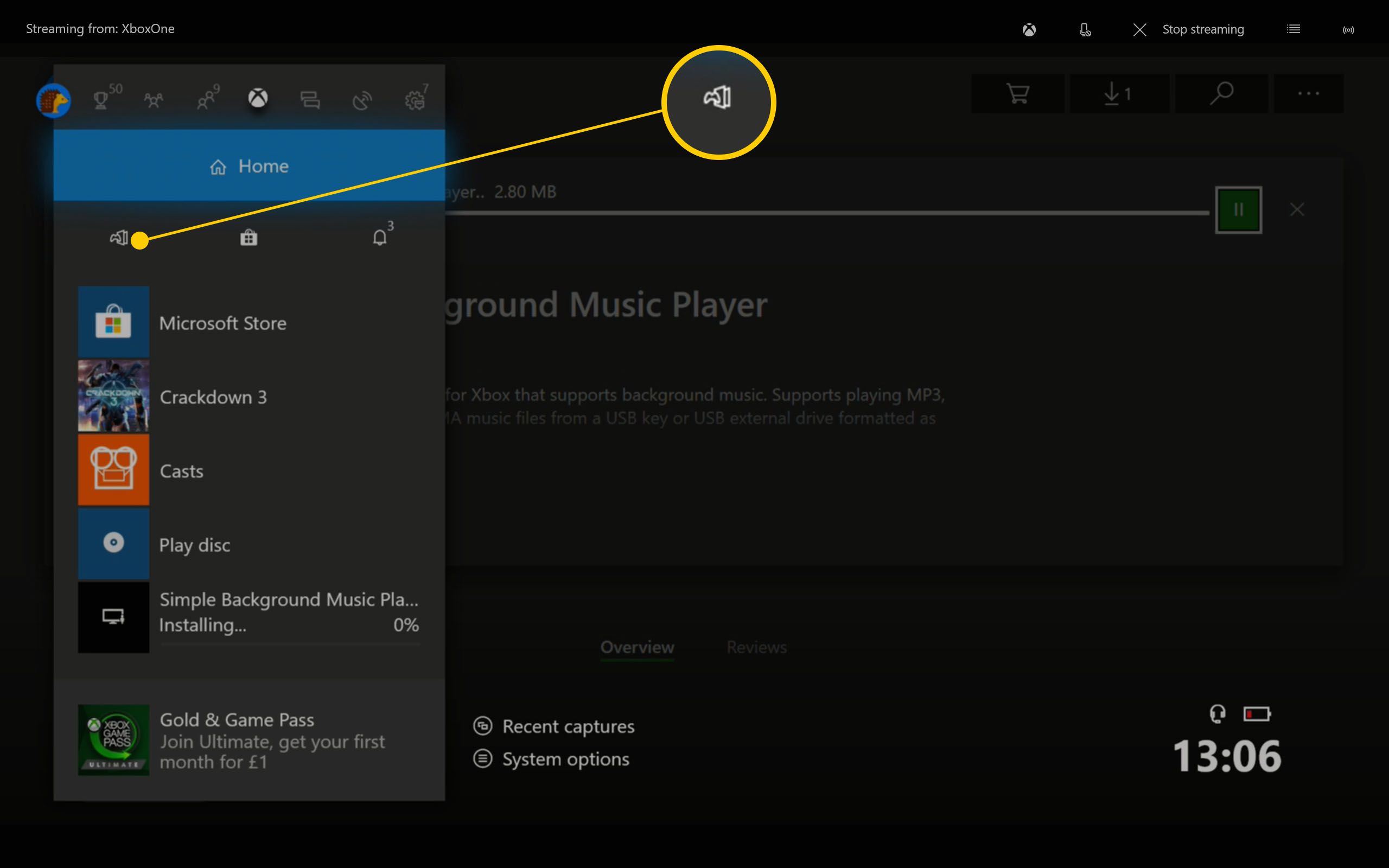Open the People and friends icon
The width and height of the screenshot is (1389, 868).
pyautogui.click(x=206, y=100)
